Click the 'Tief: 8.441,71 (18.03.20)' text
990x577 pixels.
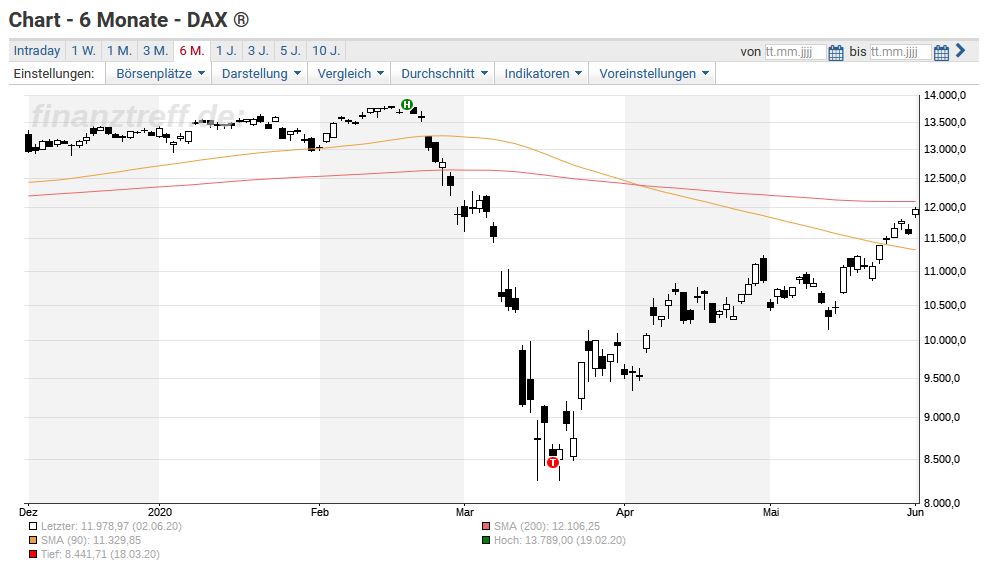click(x=100, y=554)
